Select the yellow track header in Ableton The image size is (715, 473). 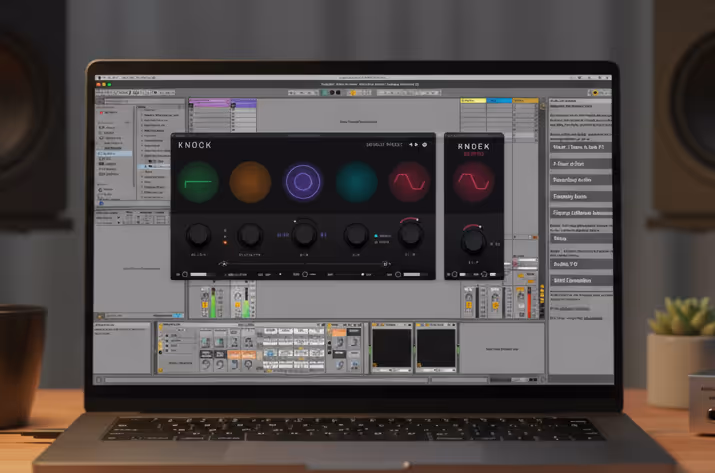473,100
